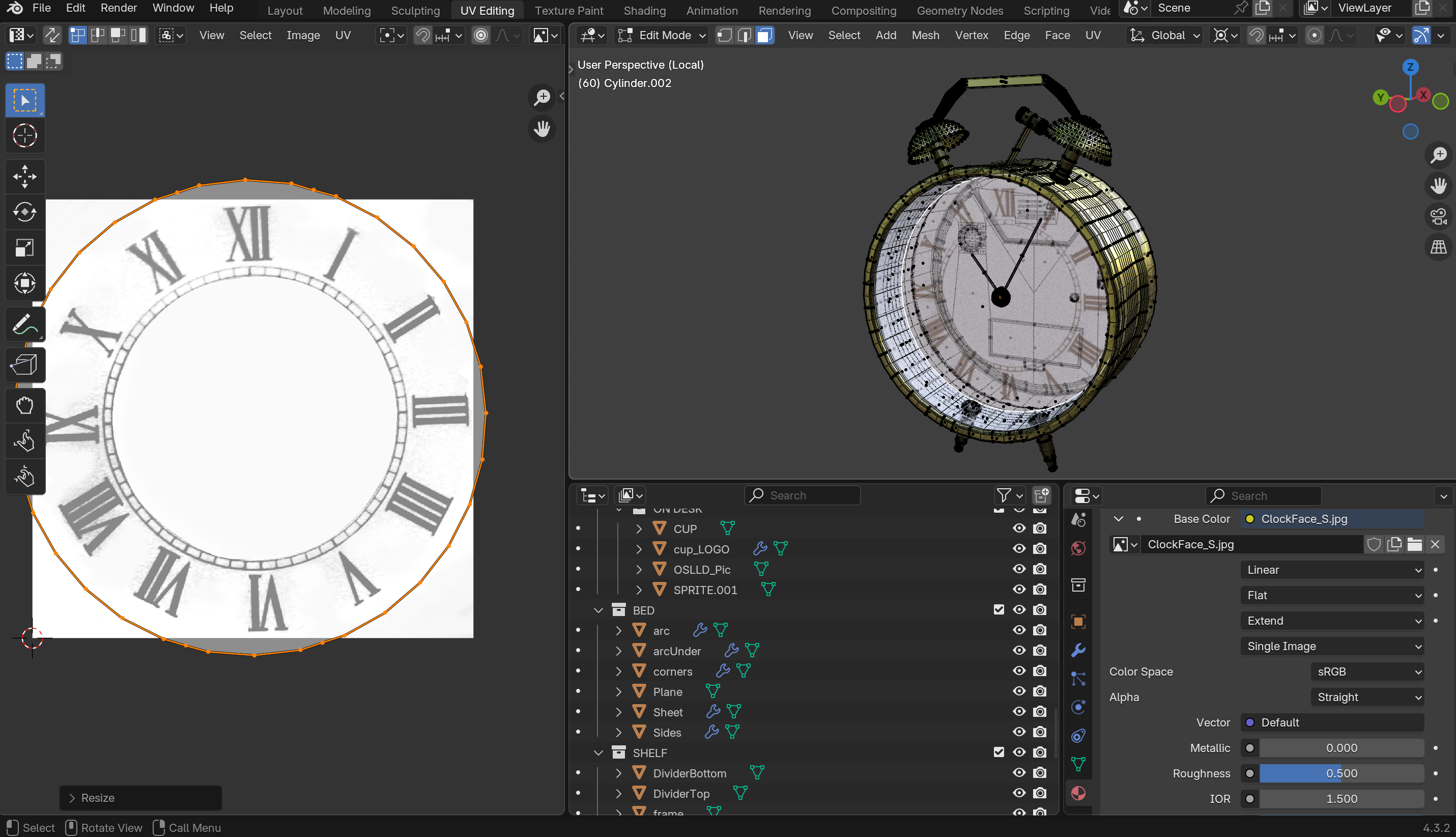Disable render for SPRITE.001 object
Screen dimensions: 1456x837
click(1039, 590)
